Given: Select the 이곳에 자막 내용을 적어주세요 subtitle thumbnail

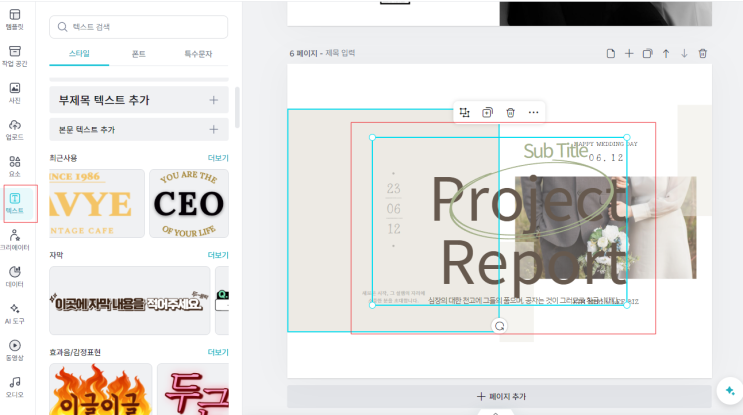Looking at the screenshot, I should click(129, 300).
